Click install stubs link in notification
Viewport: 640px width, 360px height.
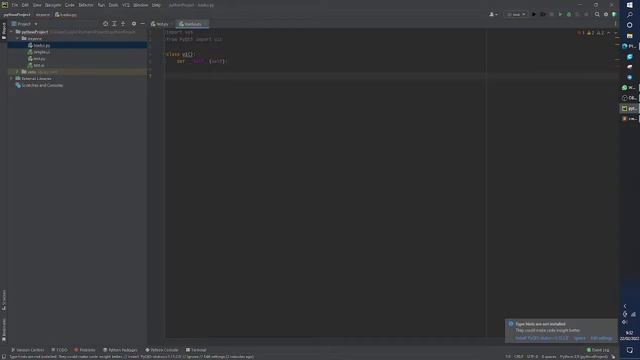pyautogui.click(x=541, y=338)
